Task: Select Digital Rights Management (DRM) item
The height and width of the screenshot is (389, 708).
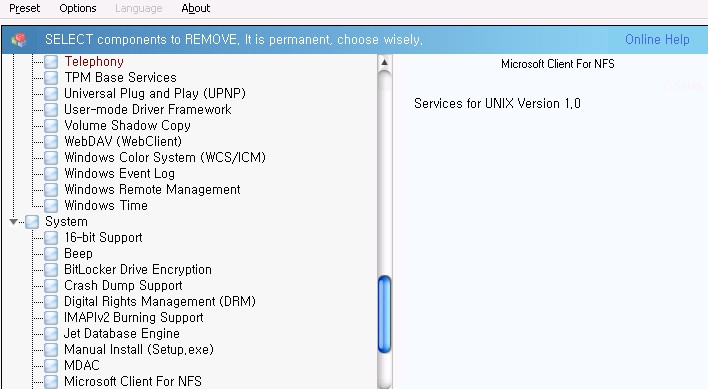Action: pyautogui.click(x=160, y=301)
